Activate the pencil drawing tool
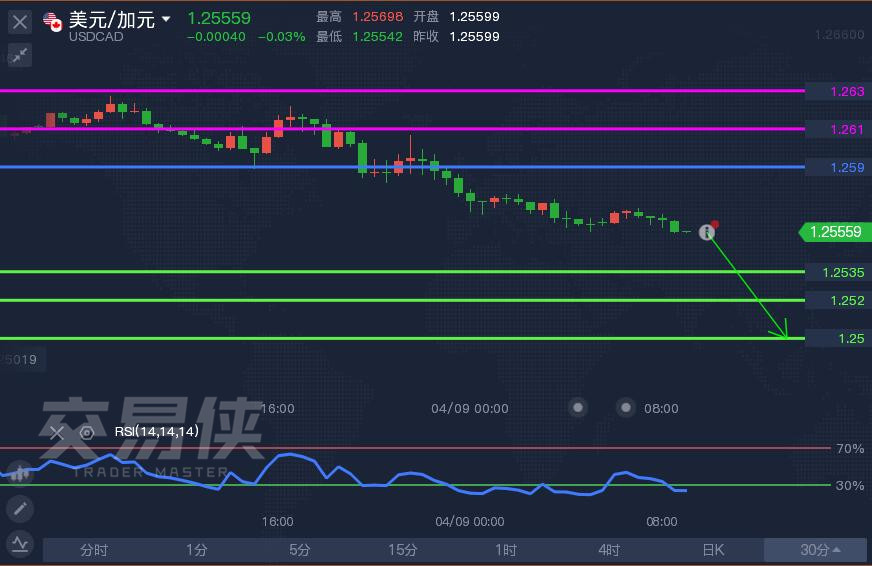Image resolution: width=872 pixels, height=566 pixels. pos(20,509)
